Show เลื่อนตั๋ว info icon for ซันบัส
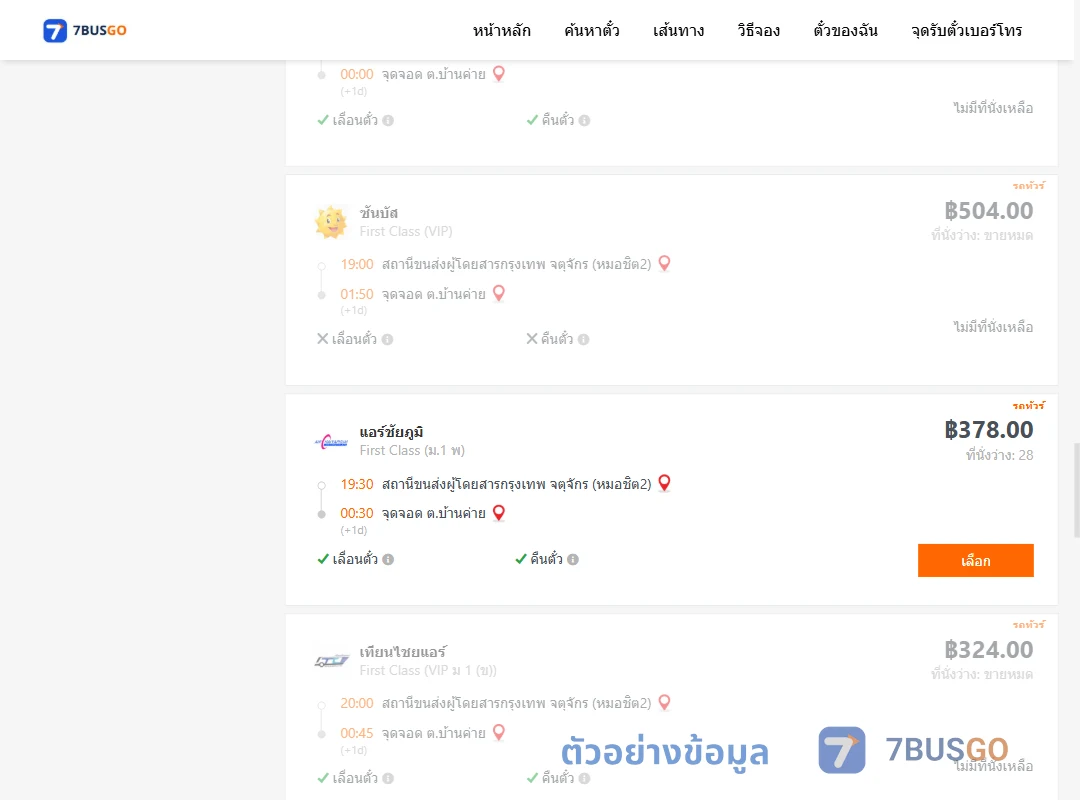The image size is (1080, 800). [388, 339]
